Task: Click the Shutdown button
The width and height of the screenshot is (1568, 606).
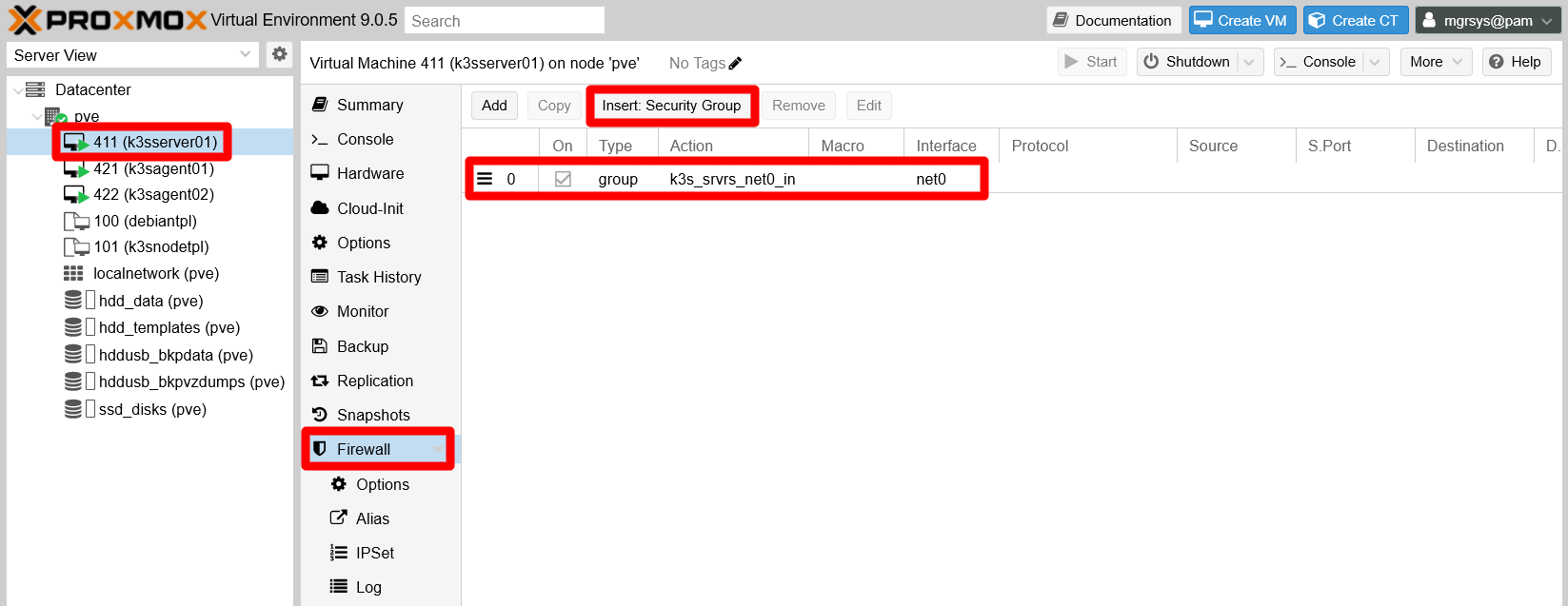Action: click(x=1186, y=62)
